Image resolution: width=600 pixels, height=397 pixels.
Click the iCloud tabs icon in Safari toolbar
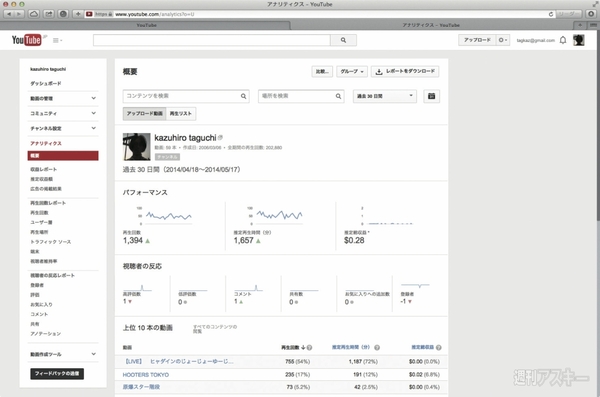coord(34,14)
